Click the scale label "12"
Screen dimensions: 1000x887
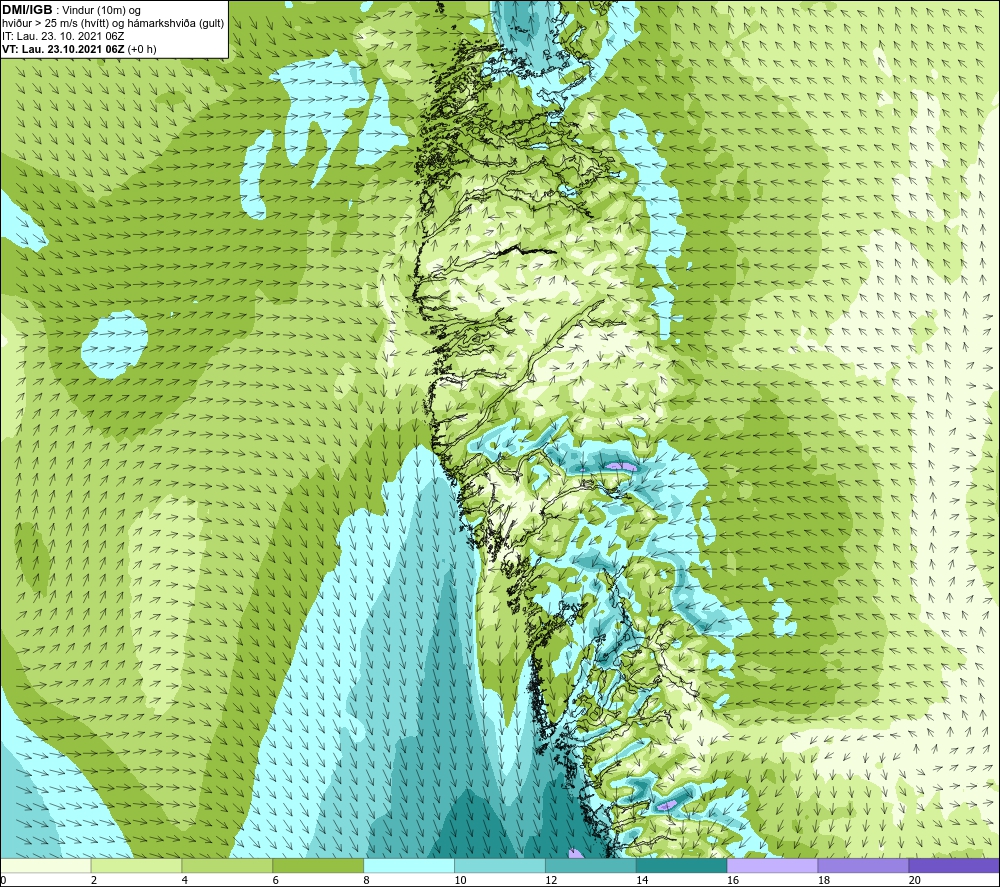(x=551, y=880)
